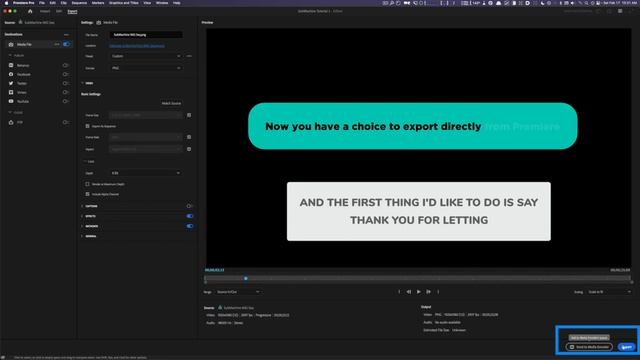Viewport: 640px width, 360px height.
Task: Open the Media File row ellipsis options
Action: (57, 44)
